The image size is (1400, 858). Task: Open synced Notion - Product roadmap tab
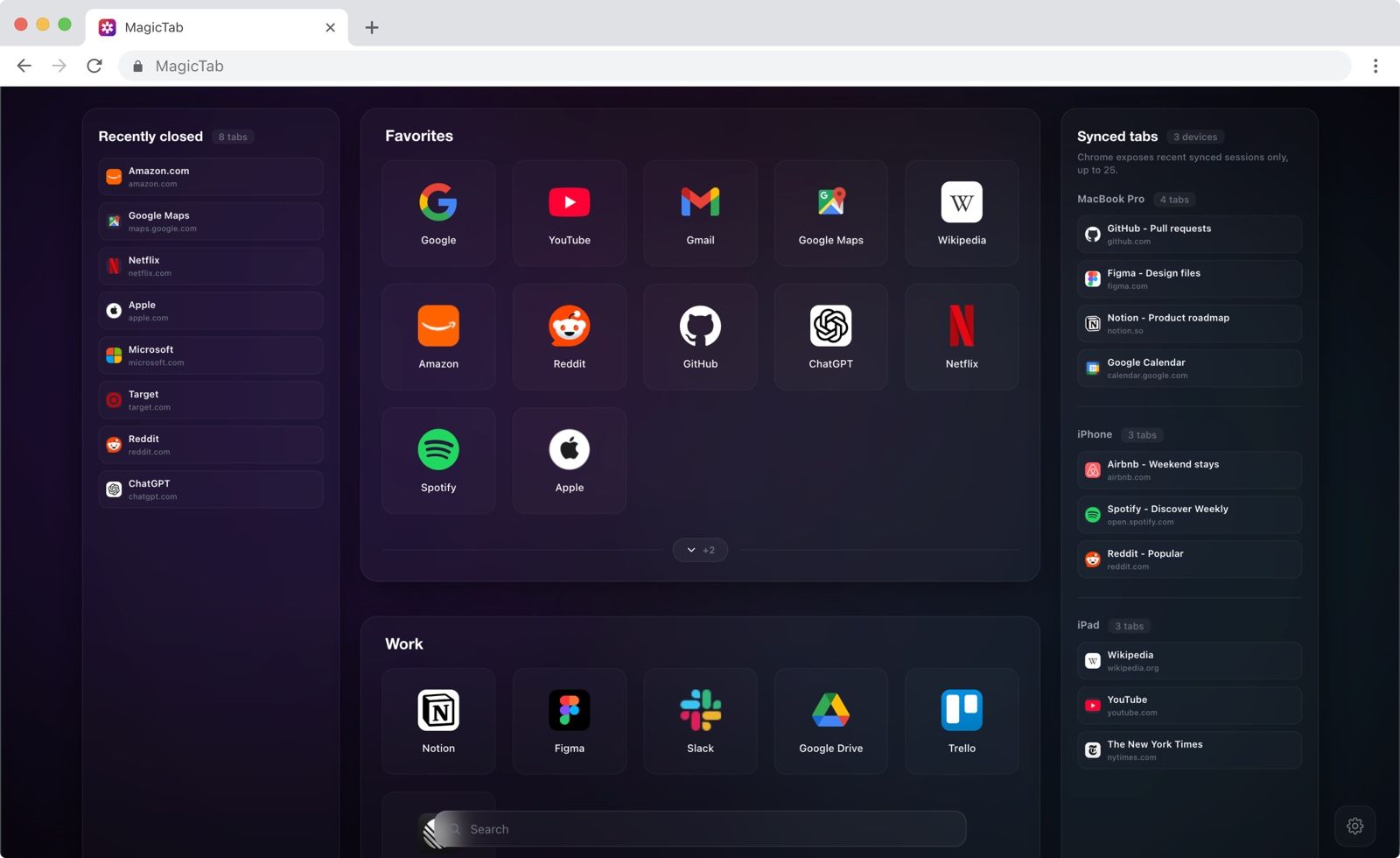click(1189, 324)
